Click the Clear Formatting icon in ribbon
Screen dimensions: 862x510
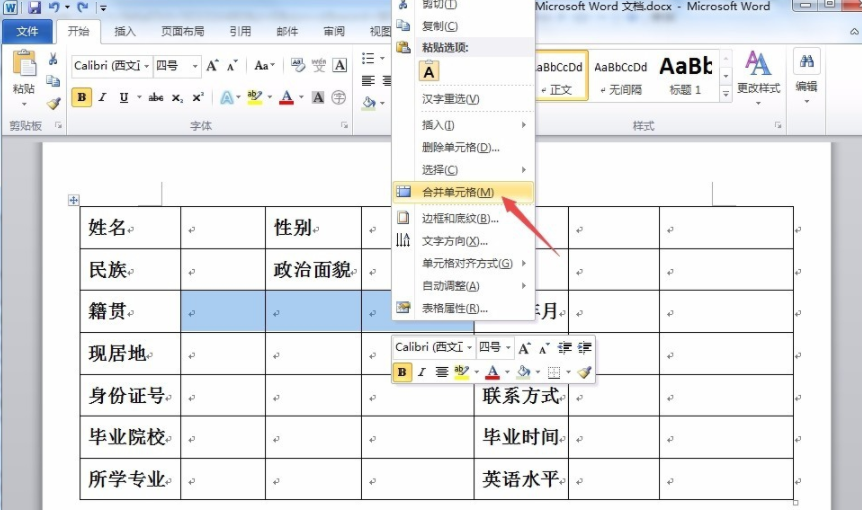coord(297,65)
